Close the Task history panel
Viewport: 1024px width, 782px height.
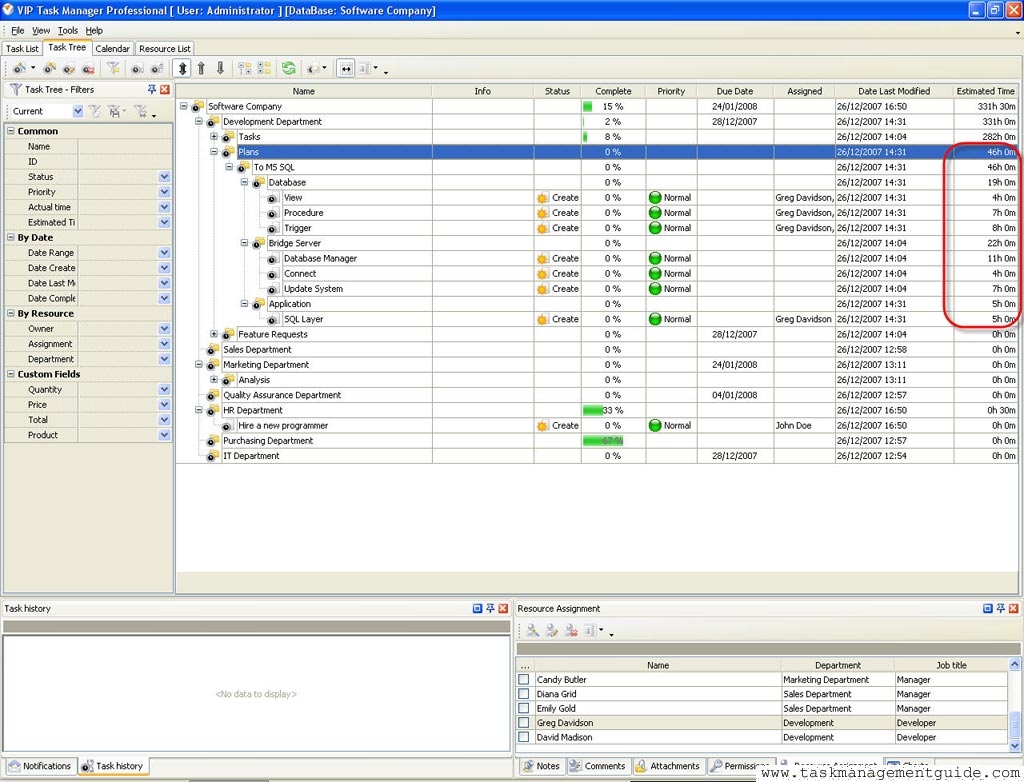click(503, 608)
